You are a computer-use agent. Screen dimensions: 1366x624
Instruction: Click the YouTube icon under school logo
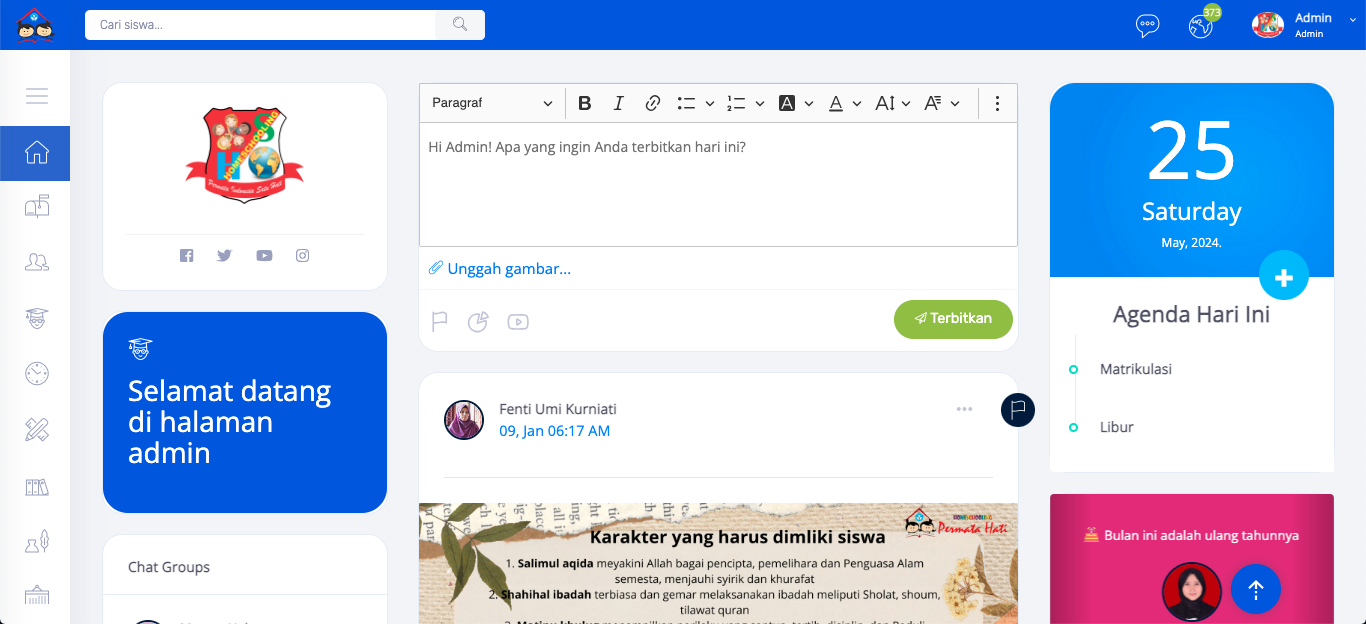point(264,256)
